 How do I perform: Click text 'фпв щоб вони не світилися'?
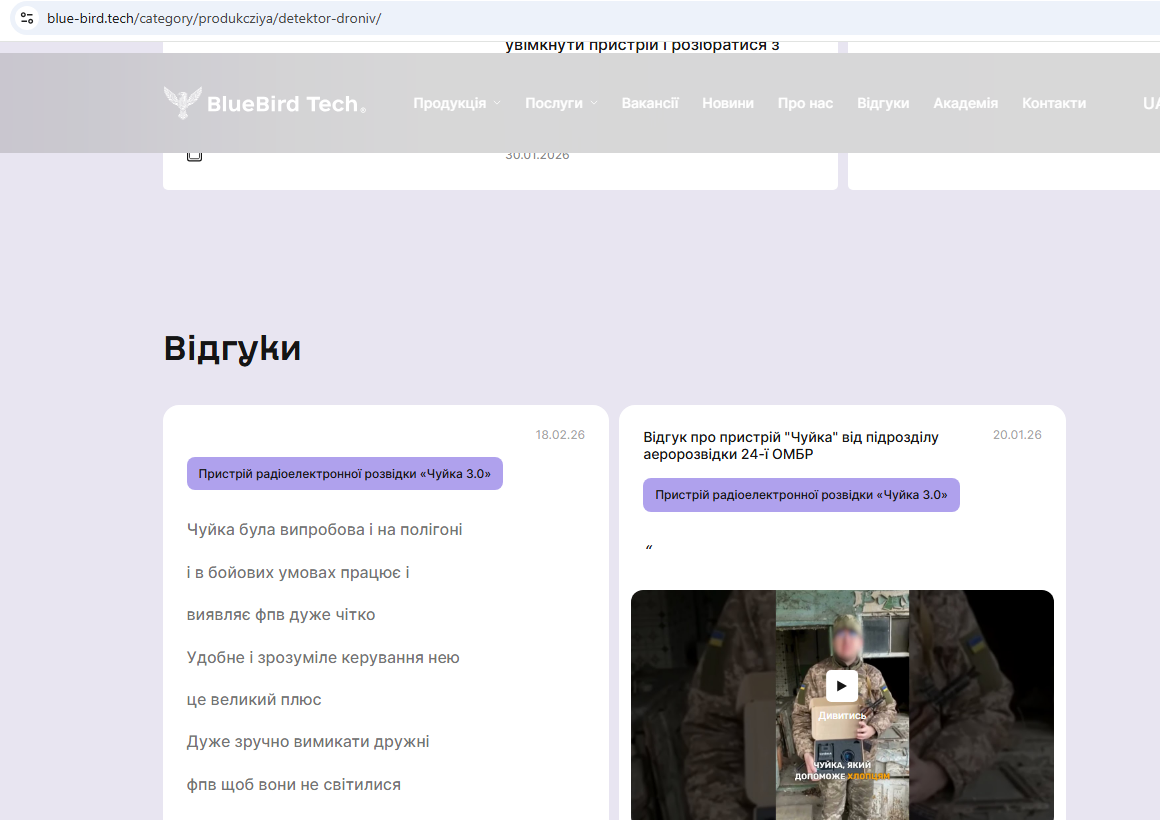click(x=294, y=785)
